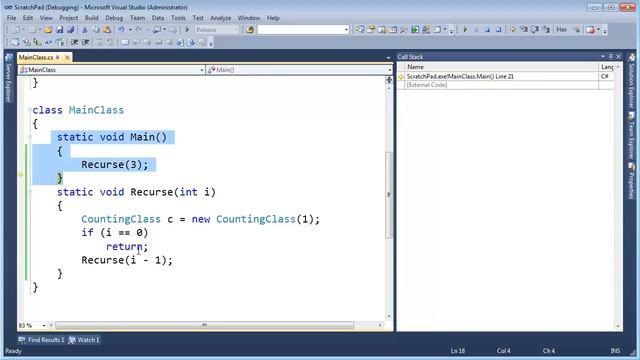Close the Call Stack panel
The image size is (640, 360).
coord(618,57)
